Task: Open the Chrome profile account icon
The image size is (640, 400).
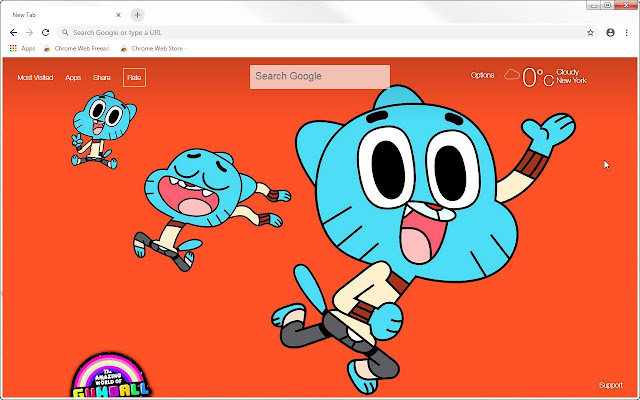Action: [x=610, y=33]
